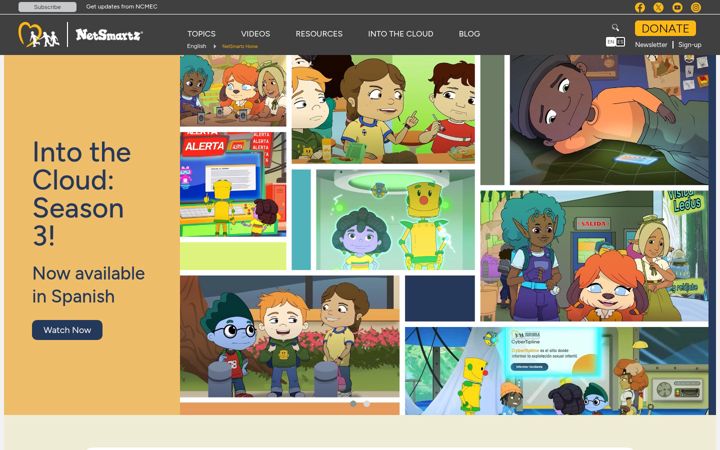
Task: Go to the BLOG menu item
Action: pyautogui.click(x=469, y=34)
